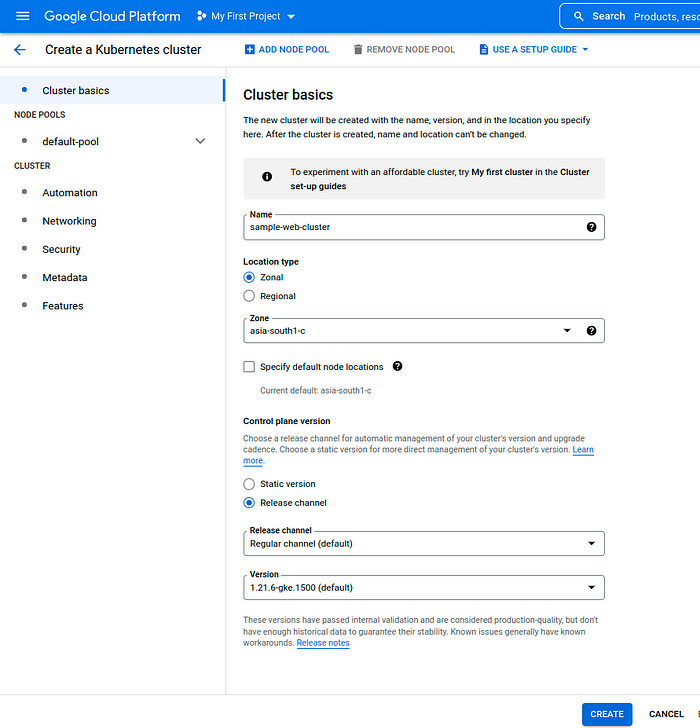Open default-pool node pool settings
This screenshot has width=700, height=728.
(71, 142)
